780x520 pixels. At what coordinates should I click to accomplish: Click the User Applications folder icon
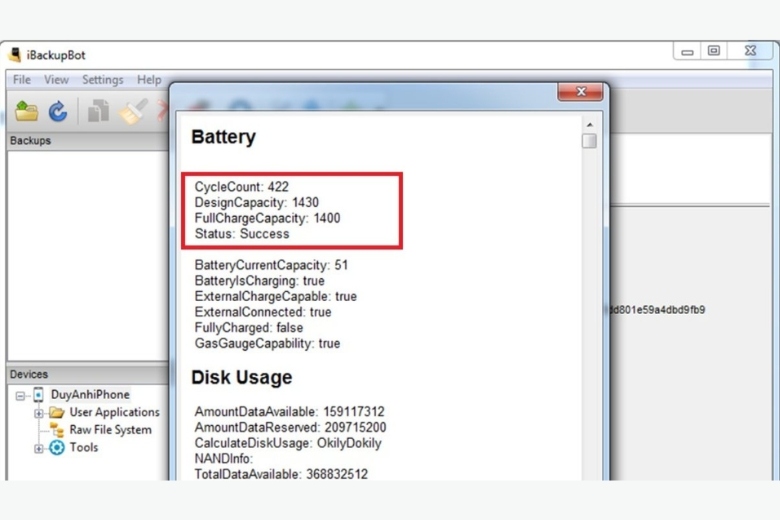click(57, 413)
